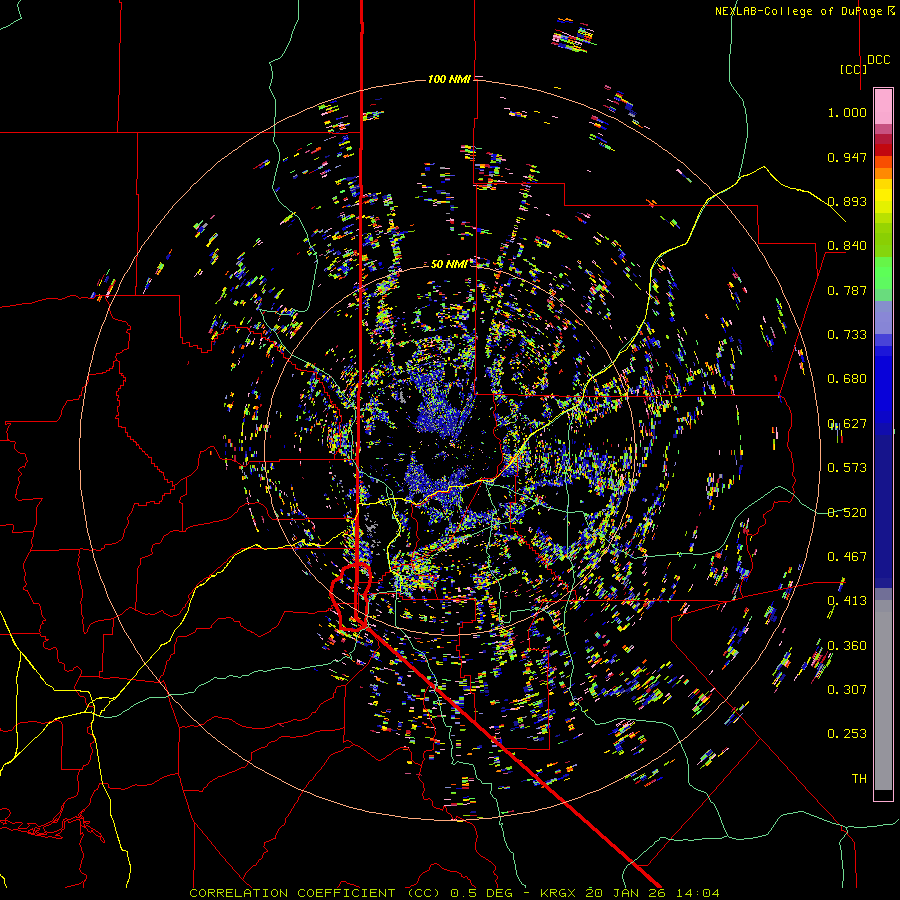The width and height of the screenshot is (900, 900).
Task: Click the [CC] units label
Action: (x=854, y=69)
